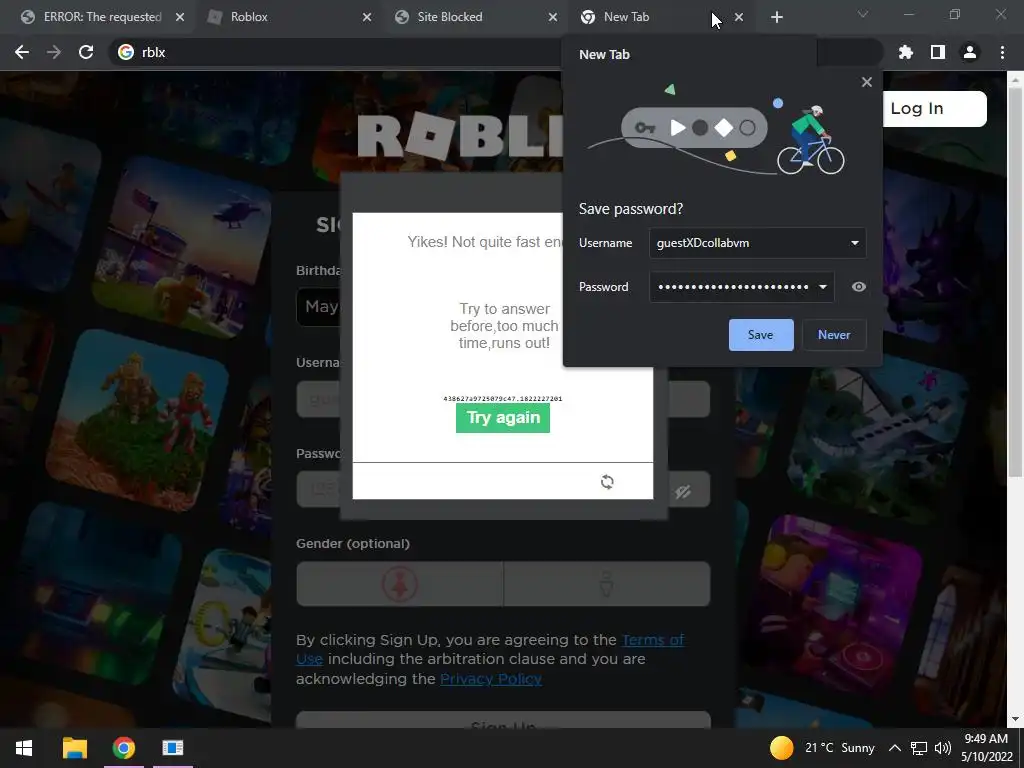The width and height of the screenshot is (1024, 768).
Task: Toggle Roblox password visibility eye icon
Action: point(683,491)
